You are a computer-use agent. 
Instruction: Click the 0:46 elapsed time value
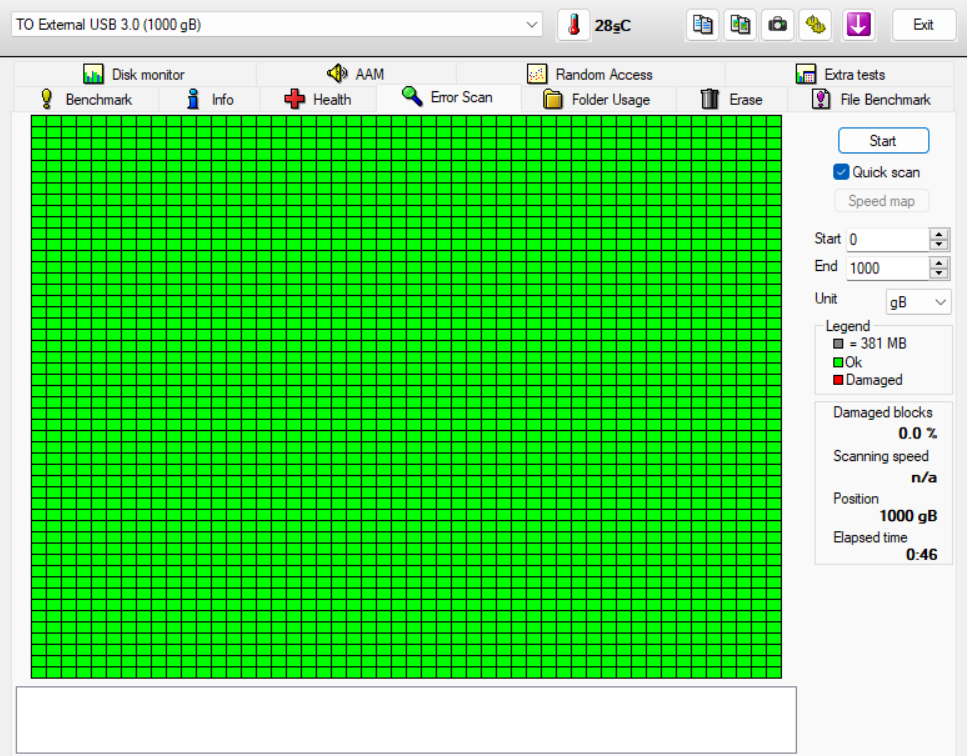(921, 555)
